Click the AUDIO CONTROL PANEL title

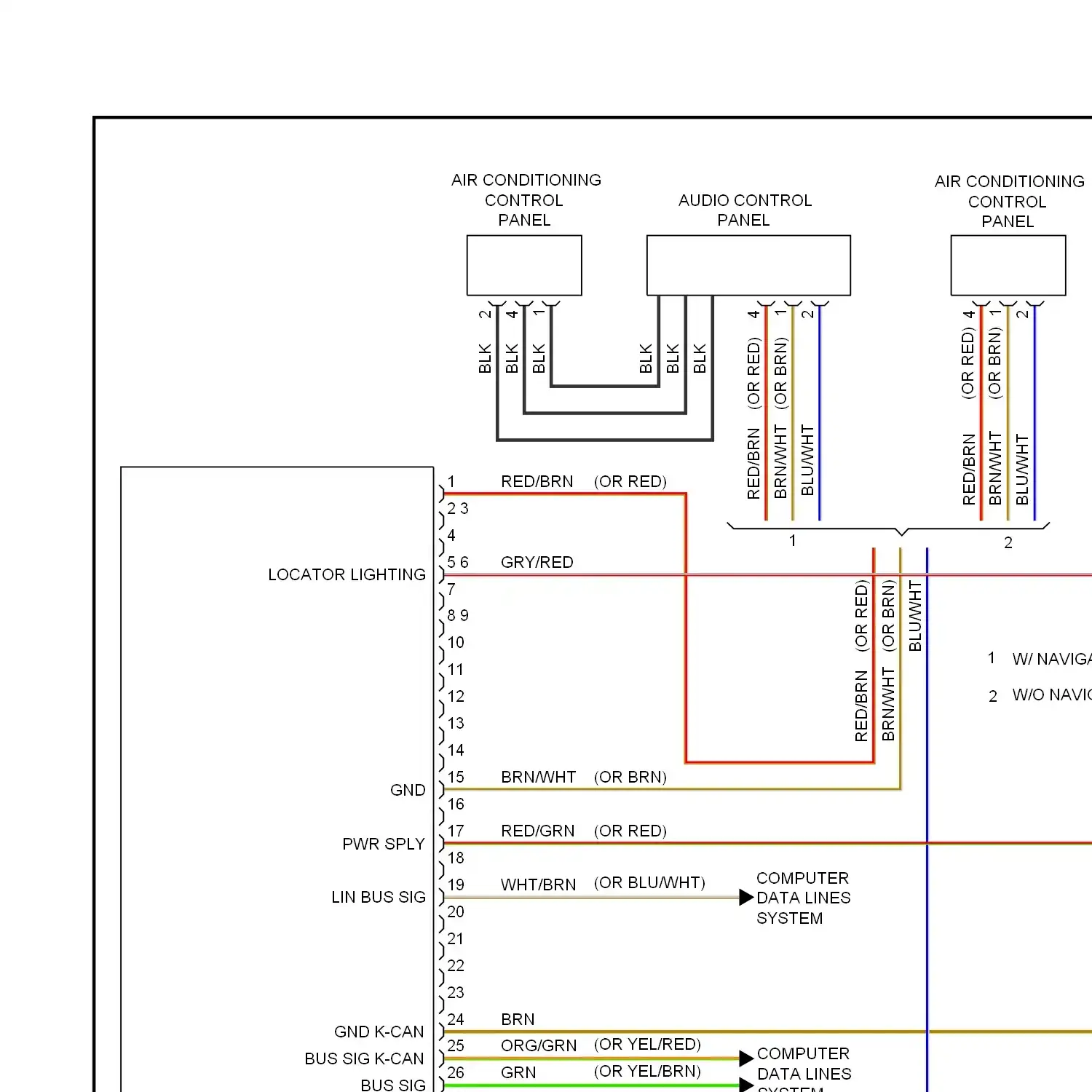pyautogui.click(x=745, y=210)
